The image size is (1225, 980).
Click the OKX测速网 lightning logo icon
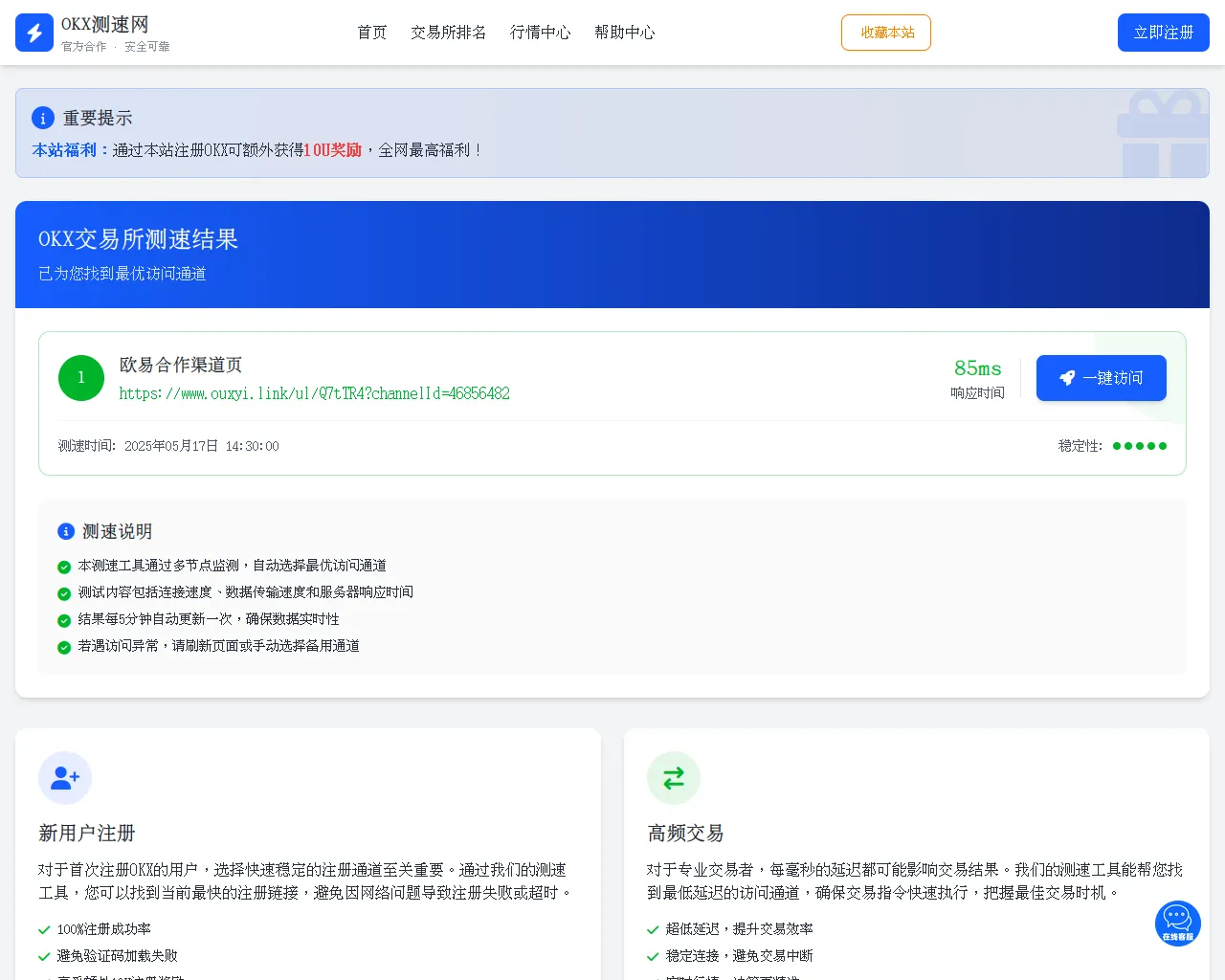34,33
